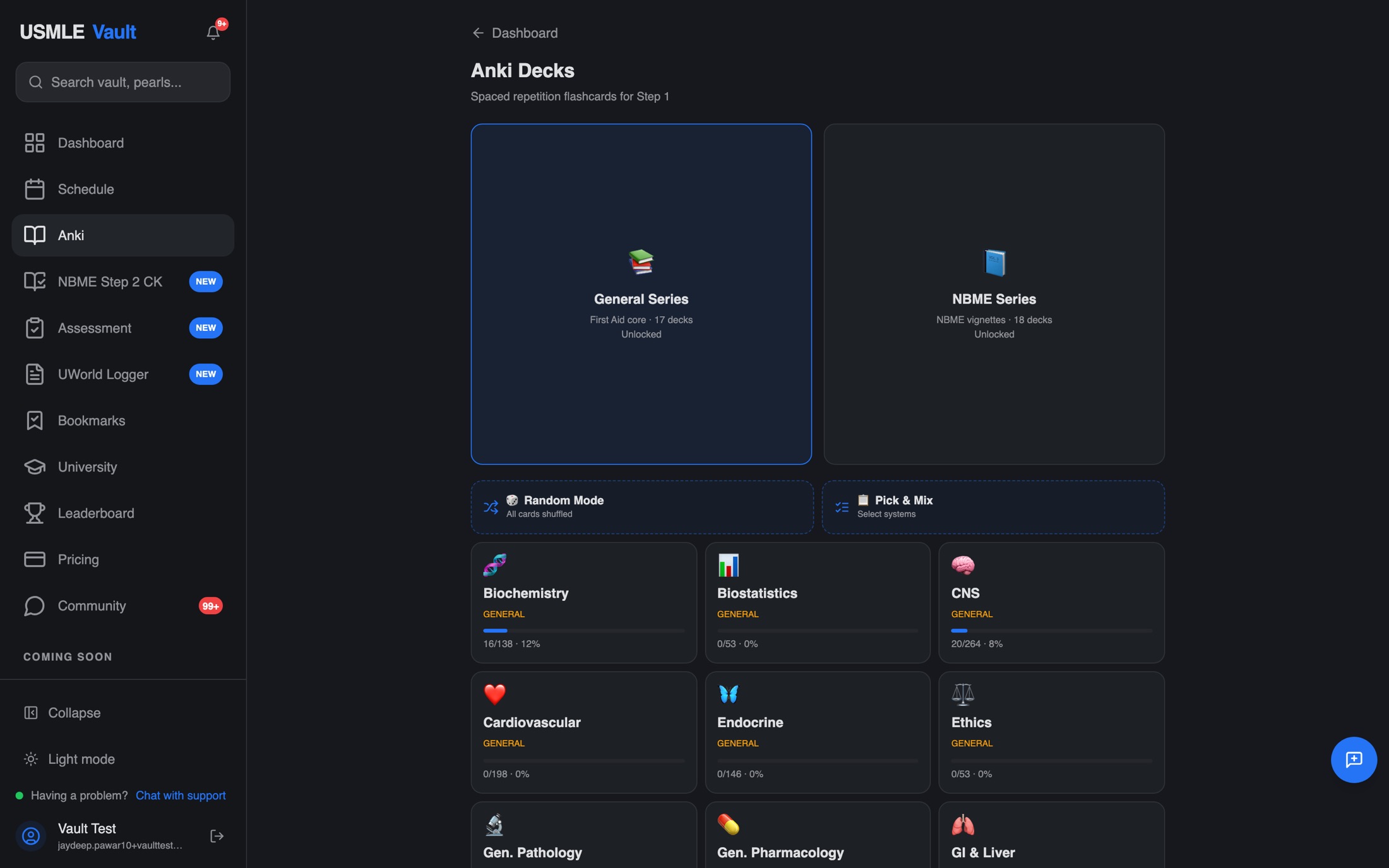Go to Dashboard in sidebar menu
The height and width of the screenshot is (868, 1389).
[123, 143]
